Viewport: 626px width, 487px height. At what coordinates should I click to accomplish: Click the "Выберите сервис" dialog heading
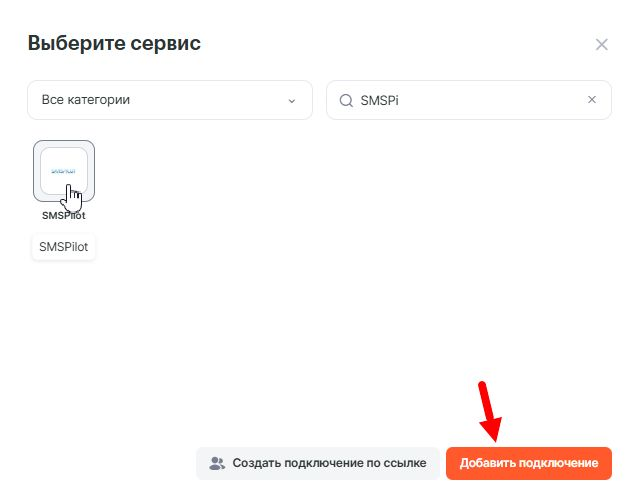[114, 43]
